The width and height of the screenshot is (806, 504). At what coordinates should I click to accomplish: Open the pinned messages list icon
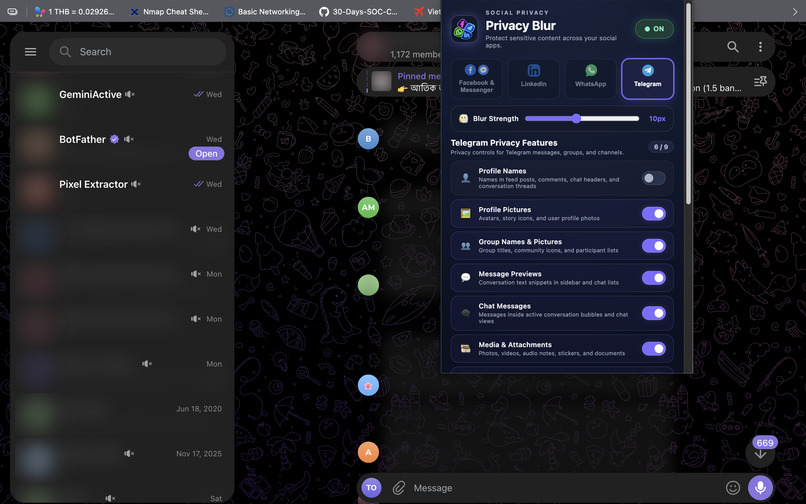[760, 81]
